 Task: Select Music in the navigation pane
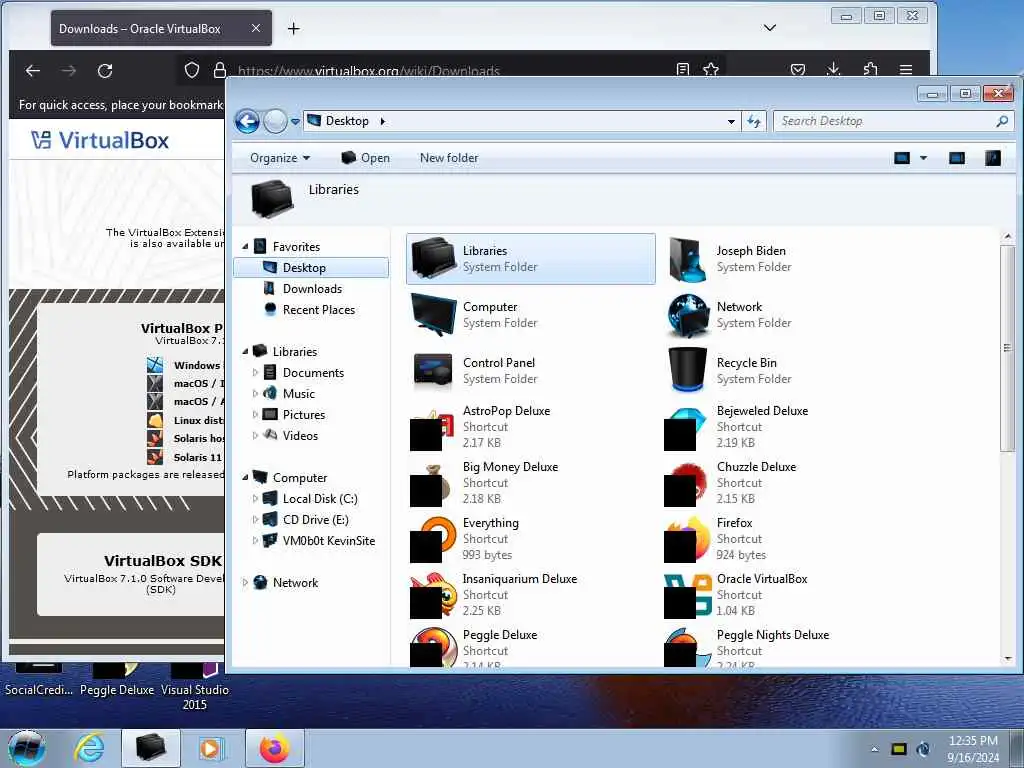point(298,394)
